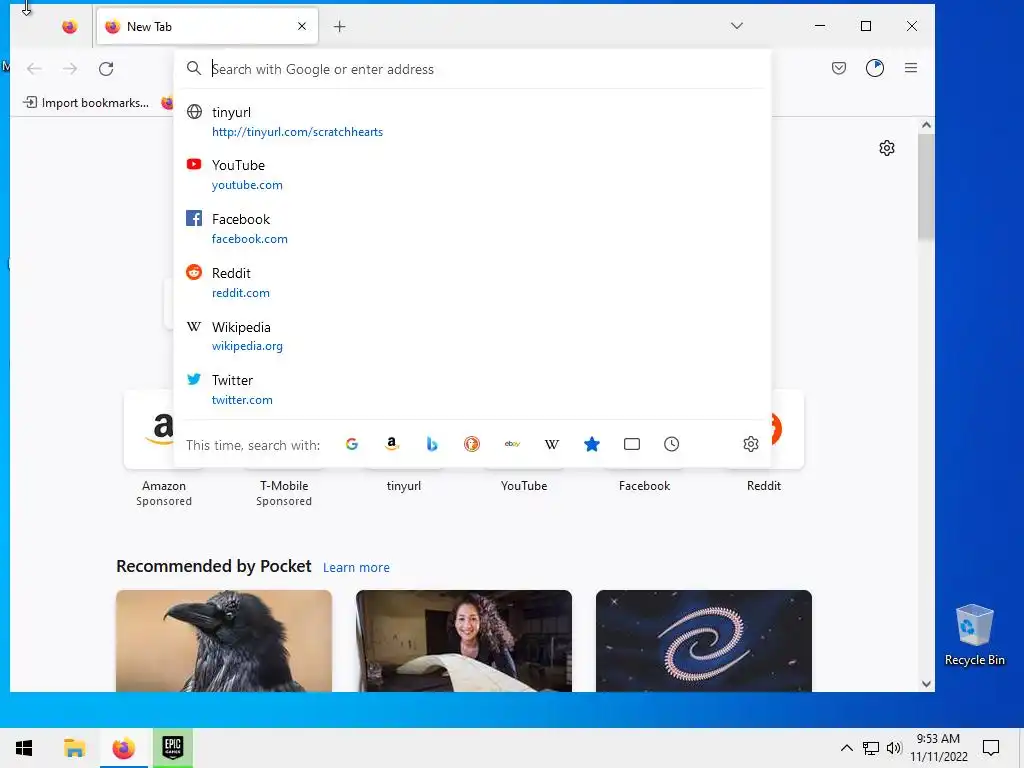The height and width of the screenshot is (768, 1024).
Task: Switch to the New Tab tab
Action: pos(207,27)
